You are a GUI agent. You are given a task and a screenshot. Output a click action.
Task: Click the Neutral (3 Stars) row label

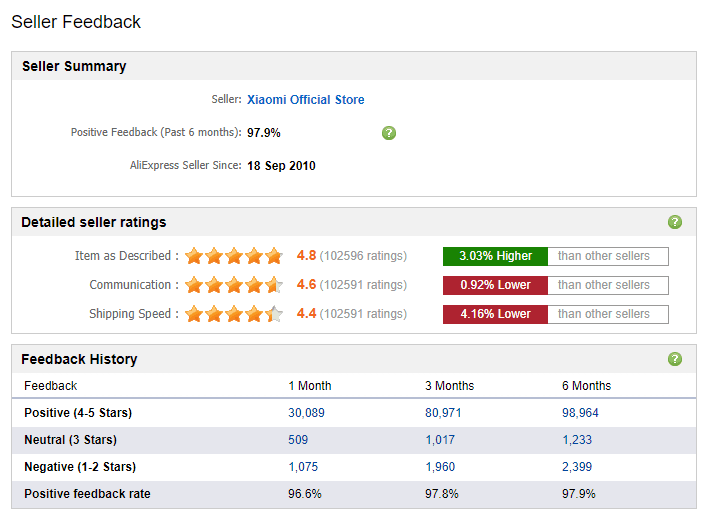[70, 440]
